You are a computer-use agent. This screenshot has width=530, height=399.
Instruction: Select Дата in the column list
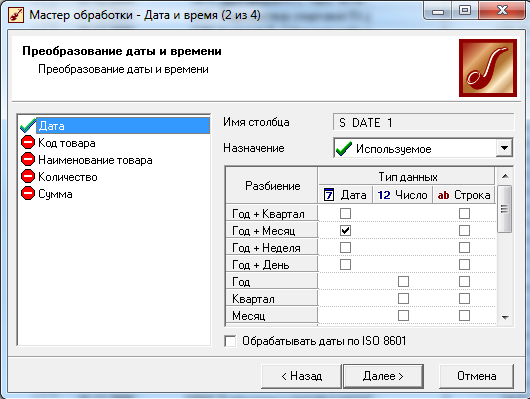coord(123,125)
